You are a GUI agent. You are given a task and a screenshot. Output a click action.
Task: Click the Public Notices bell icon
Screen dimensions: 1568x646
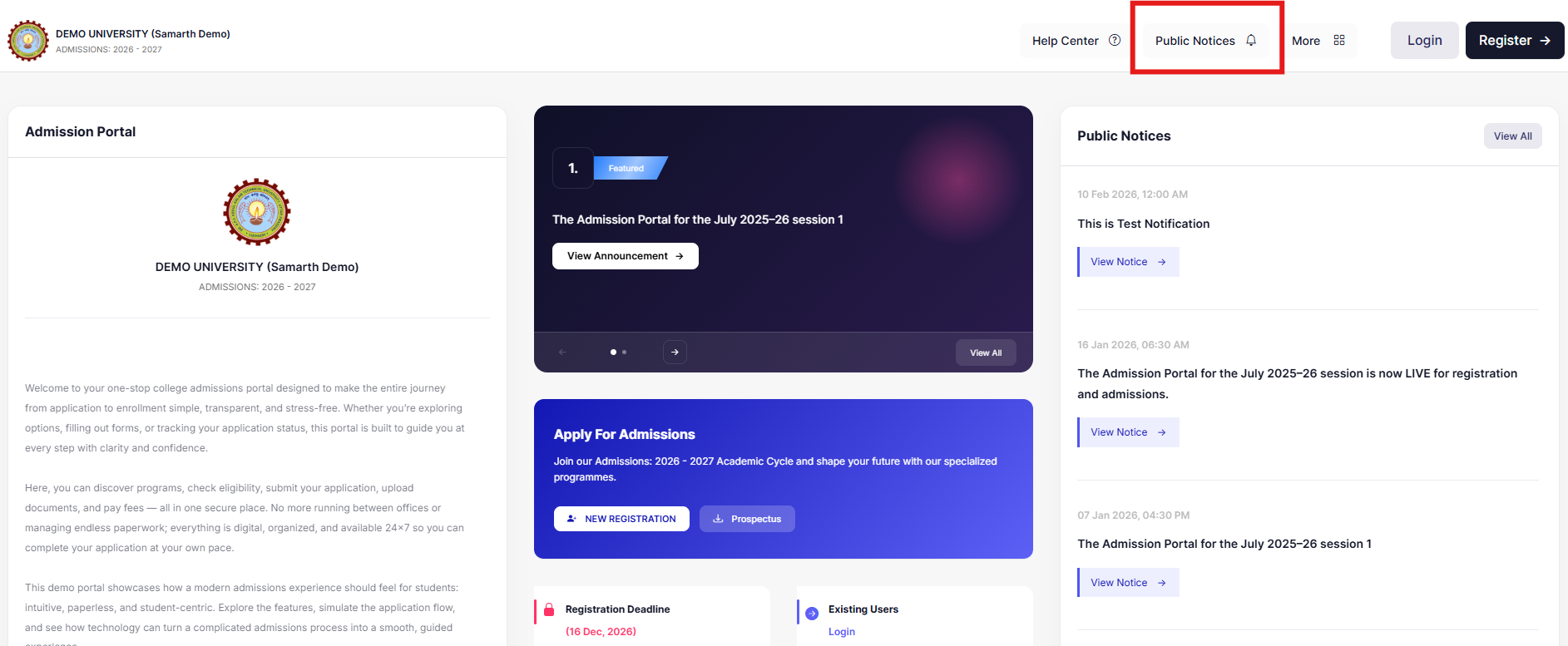coord(1250,40)
